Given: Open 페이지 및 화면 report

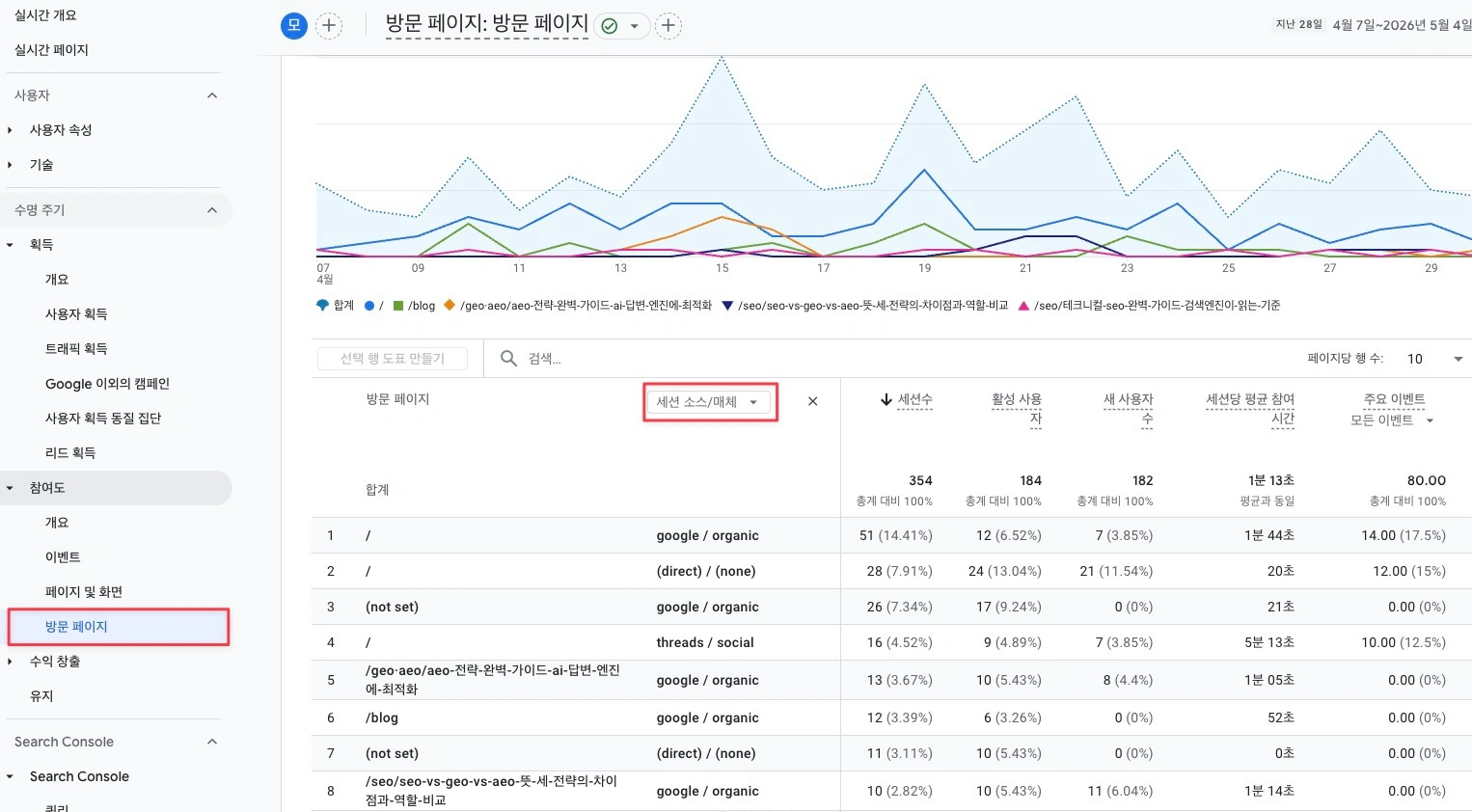Looking at the screenshot, I should (x=84, y=592).
